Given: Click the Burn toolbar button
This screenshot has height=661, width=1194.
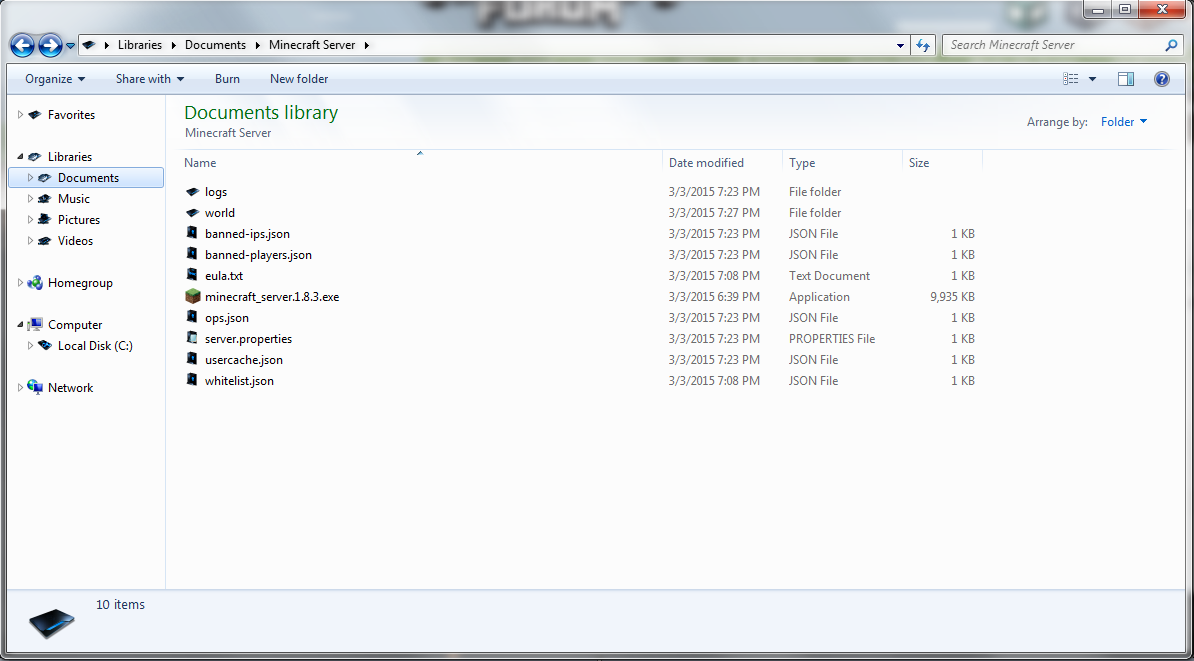Looking at the screenshot, I should coord(227,78).
